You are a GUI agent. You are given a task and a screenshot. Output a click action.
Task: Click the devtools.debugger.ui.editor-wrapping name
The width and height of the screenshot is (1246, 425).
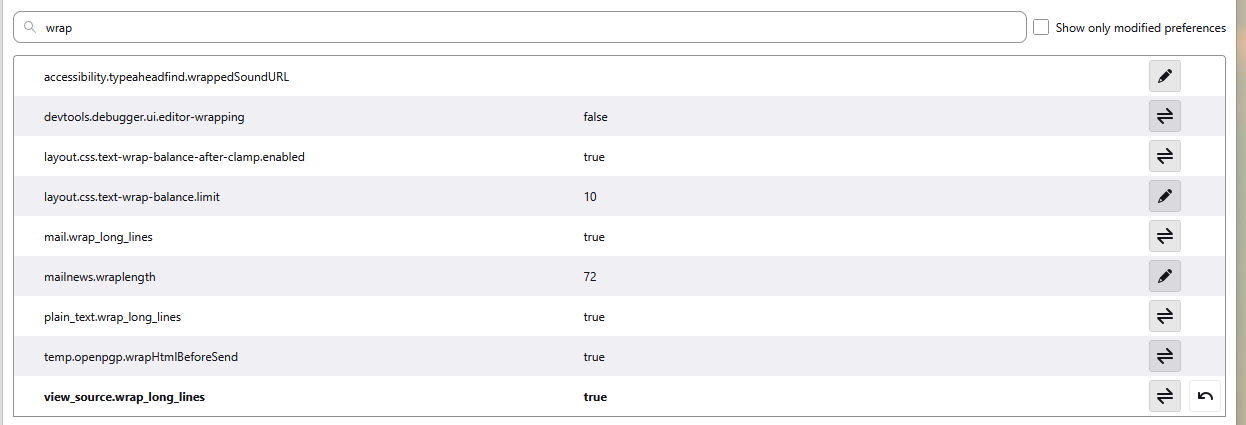click(144, 117)
